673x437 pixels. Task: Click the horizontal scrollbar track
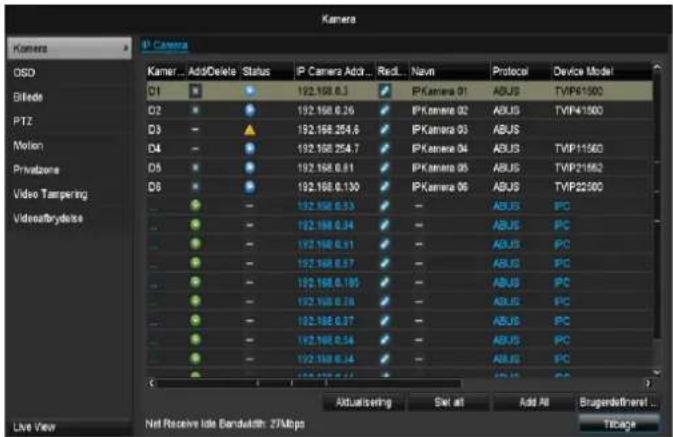(309, 383)
